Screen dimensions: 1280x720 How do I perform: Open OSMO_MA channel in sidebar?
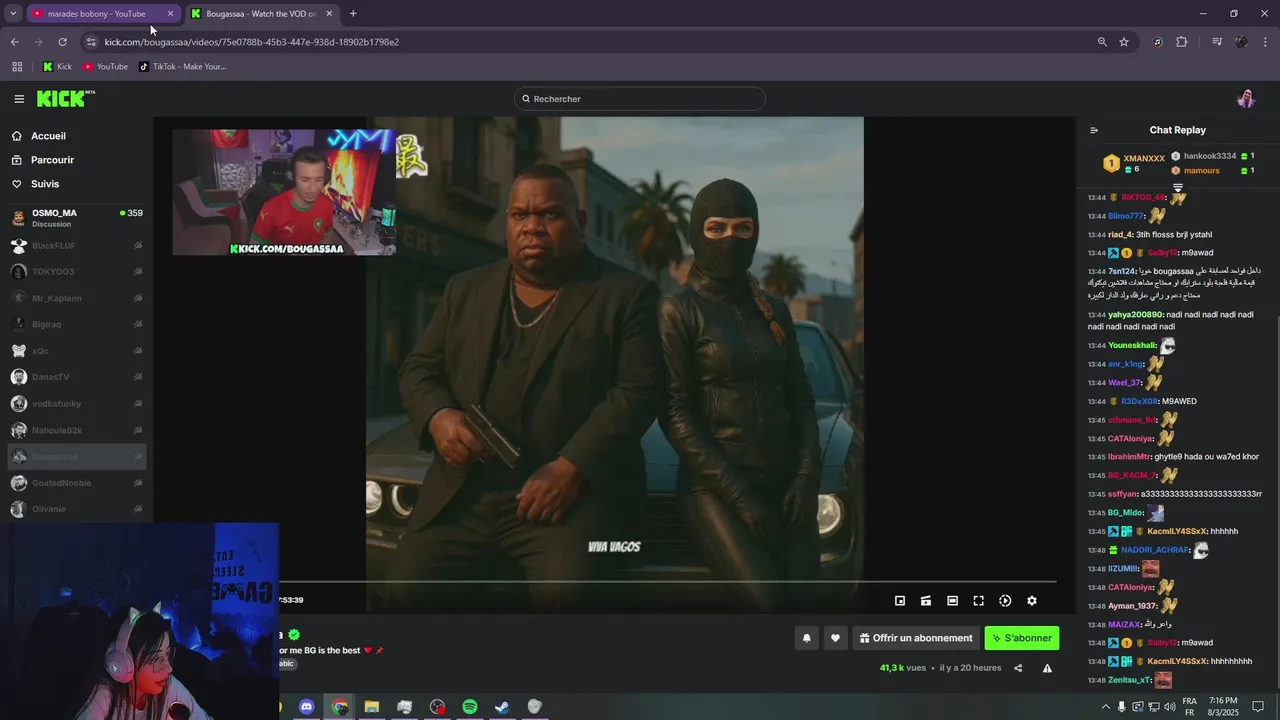[76, 217]
